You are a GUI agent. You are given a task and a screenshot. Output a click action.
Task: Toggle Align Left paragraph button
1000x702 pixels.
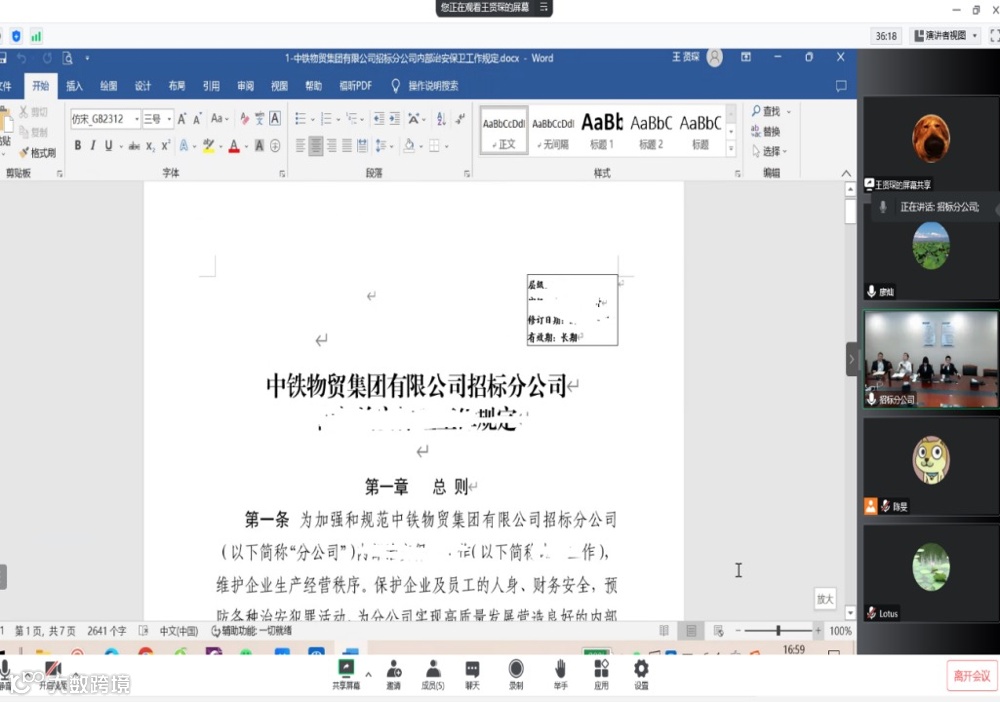pos(300,146)
